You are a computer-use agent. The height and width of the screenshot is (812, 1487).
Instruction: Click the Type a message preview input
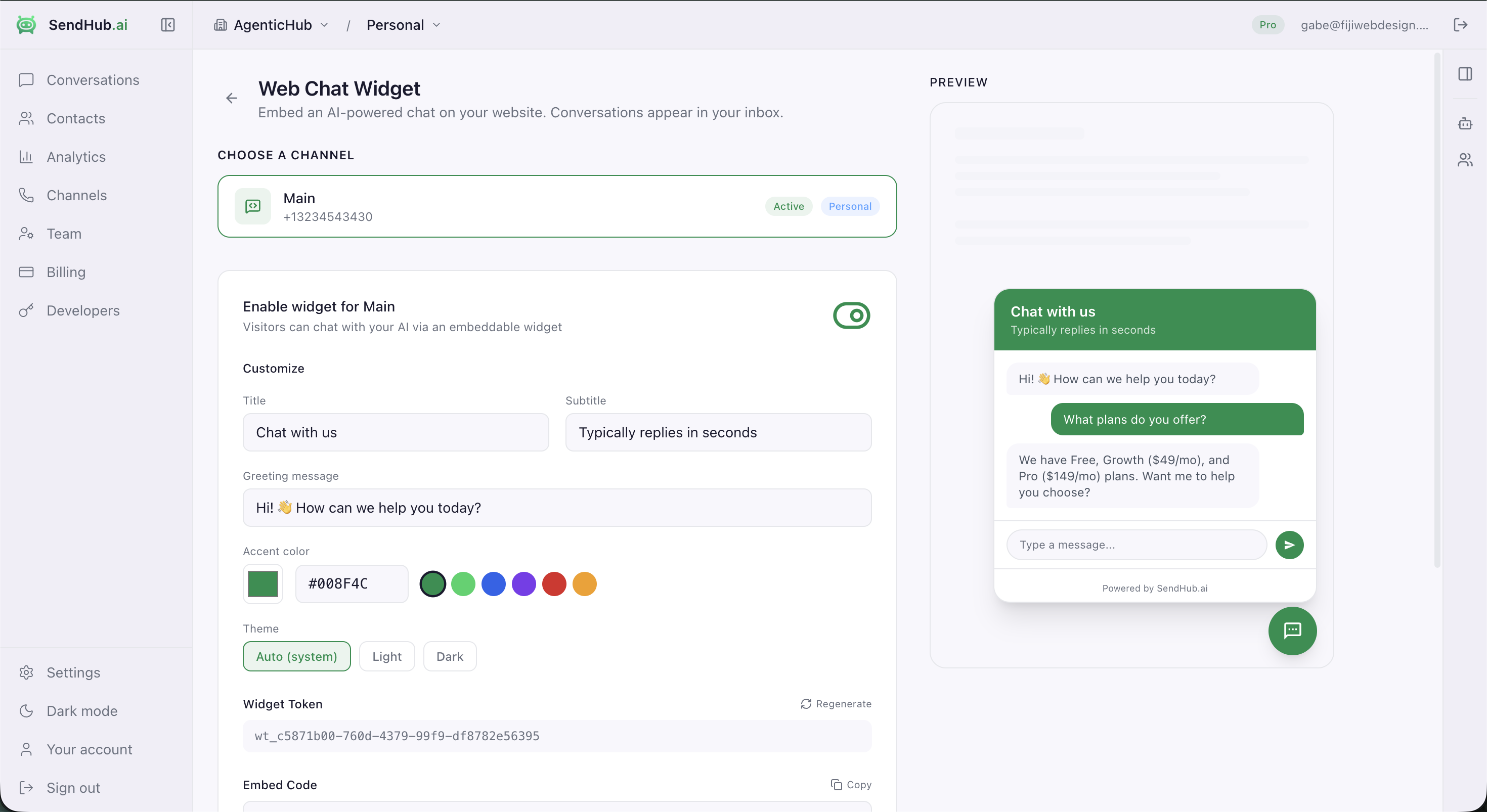point(1136,545)
